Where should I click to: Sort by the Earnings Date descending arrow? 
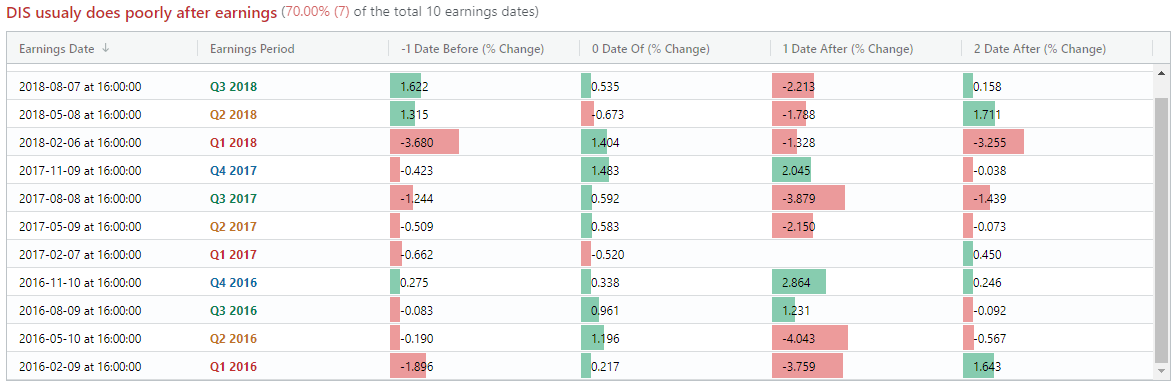coord(106,49)
